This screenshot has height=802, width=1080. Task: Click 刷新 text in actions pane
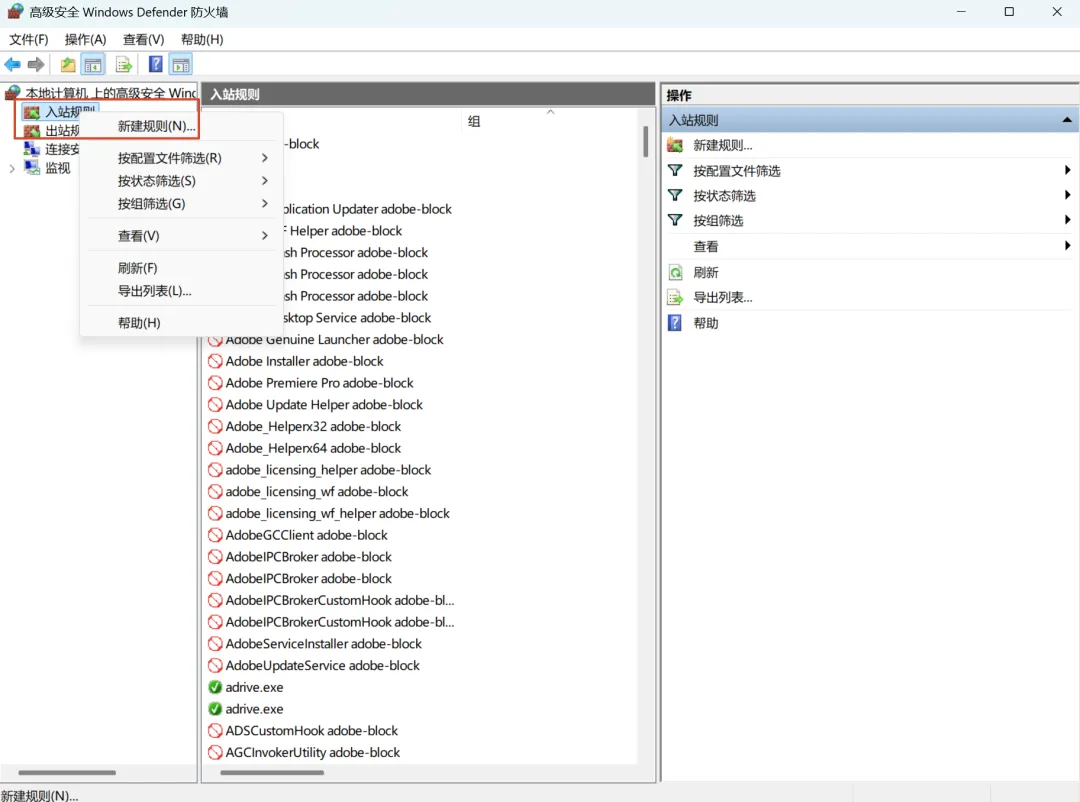[706, 272]
